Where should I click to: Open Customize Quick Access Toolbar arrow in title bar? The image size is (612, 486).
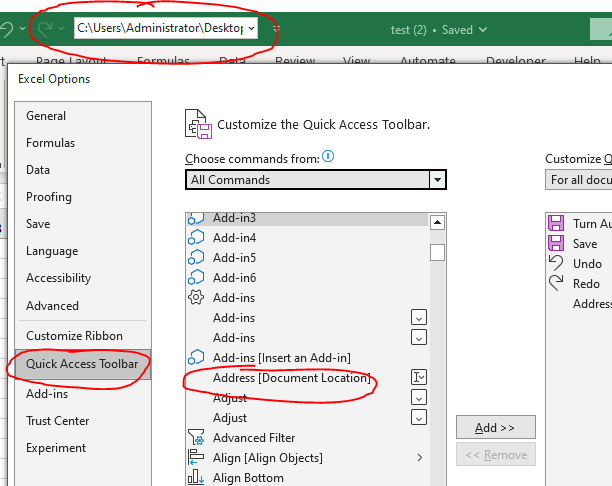pos(276,28)
